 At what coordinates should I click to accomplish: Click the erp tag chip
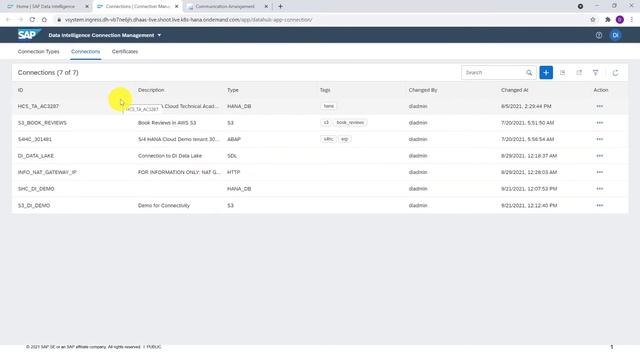pos(344,139)
